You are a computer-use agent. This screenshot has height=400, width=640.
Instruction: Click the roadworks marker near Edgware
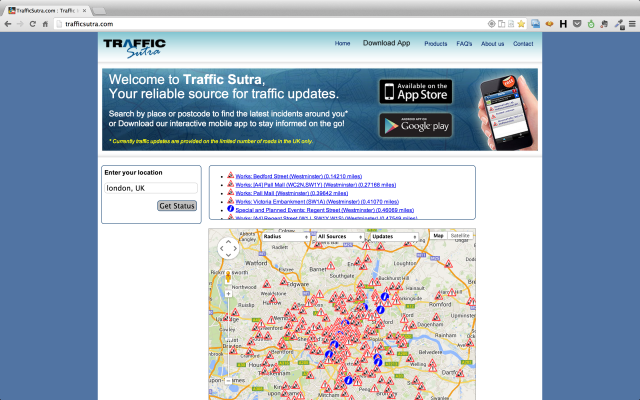[284, 282]
